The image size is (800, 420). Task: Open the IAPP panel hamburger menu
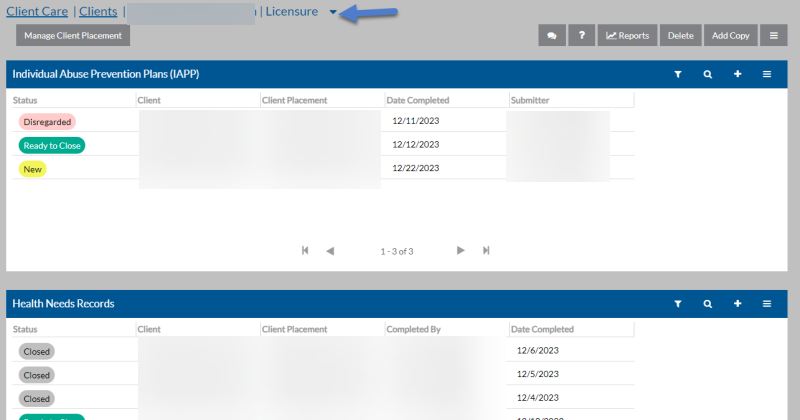[x=767, y=75]
